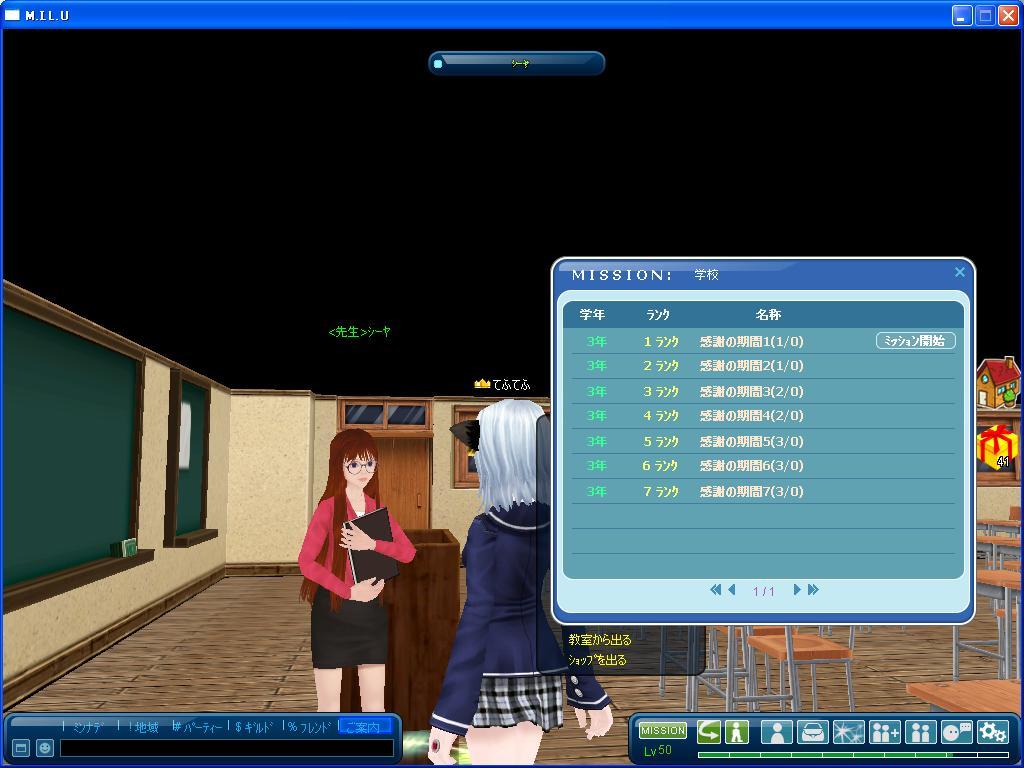Click the 名称 column header
Screen dimensions: 1024x768
pos(768,315)
